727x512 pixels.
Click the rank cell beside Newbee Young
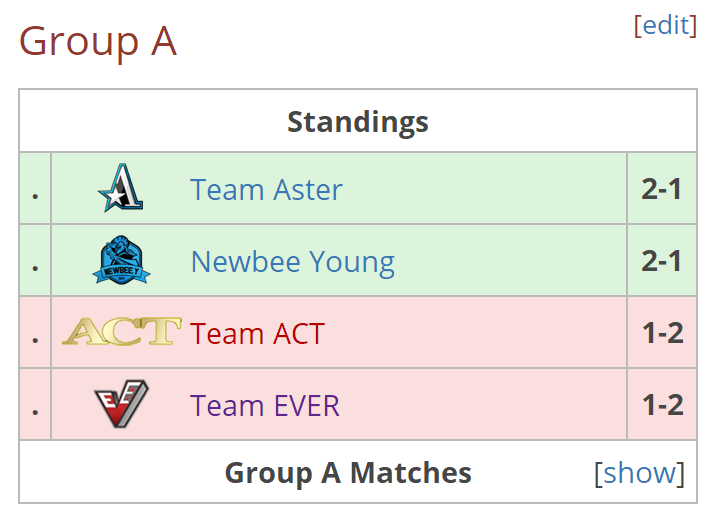coord(35,260)
